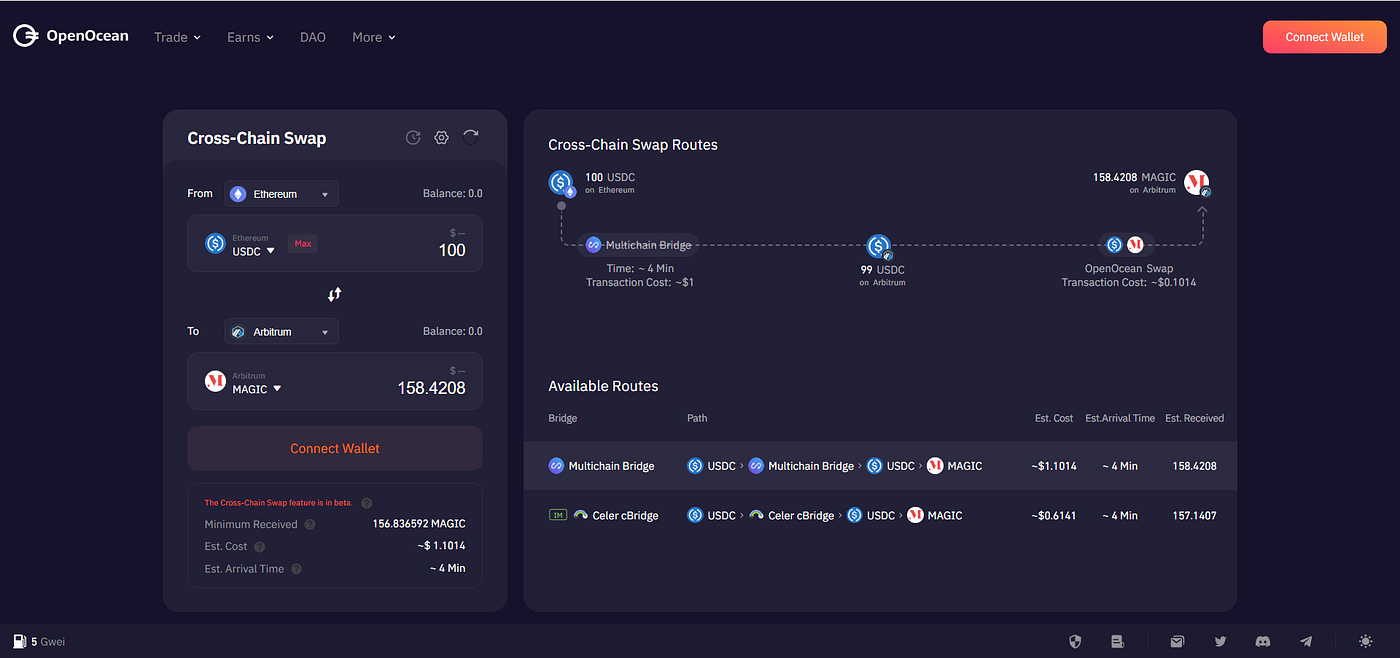
Task: Click the Max amount button
Action: click(x=303, y=243)
